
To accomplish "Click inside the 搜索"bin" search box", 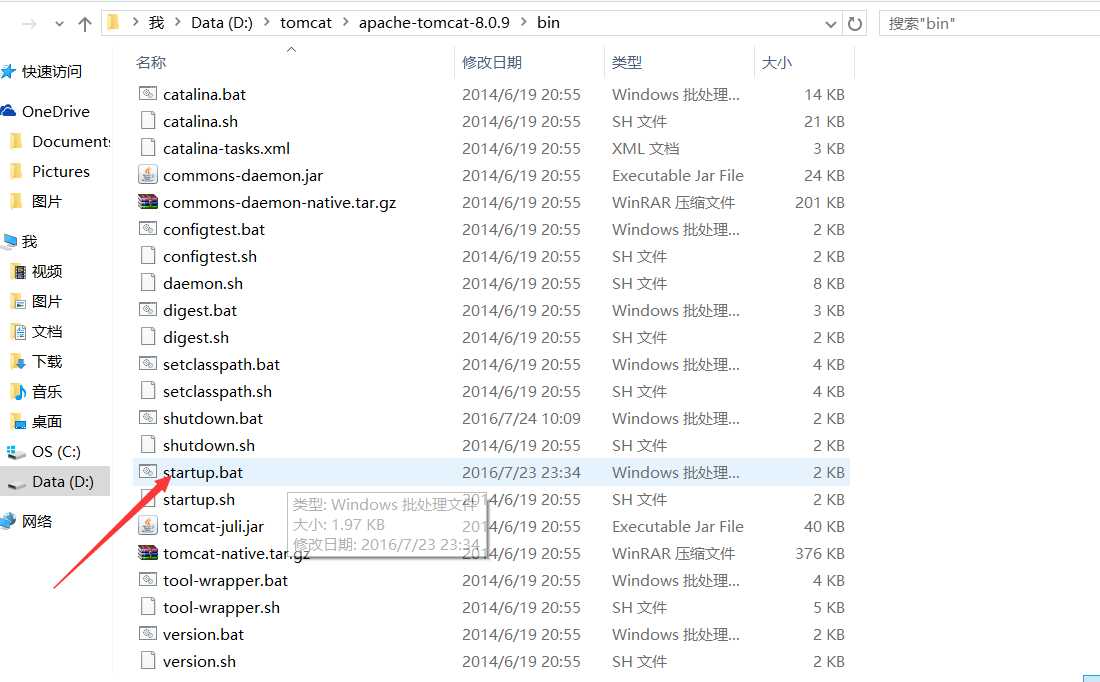I will 989,24.
